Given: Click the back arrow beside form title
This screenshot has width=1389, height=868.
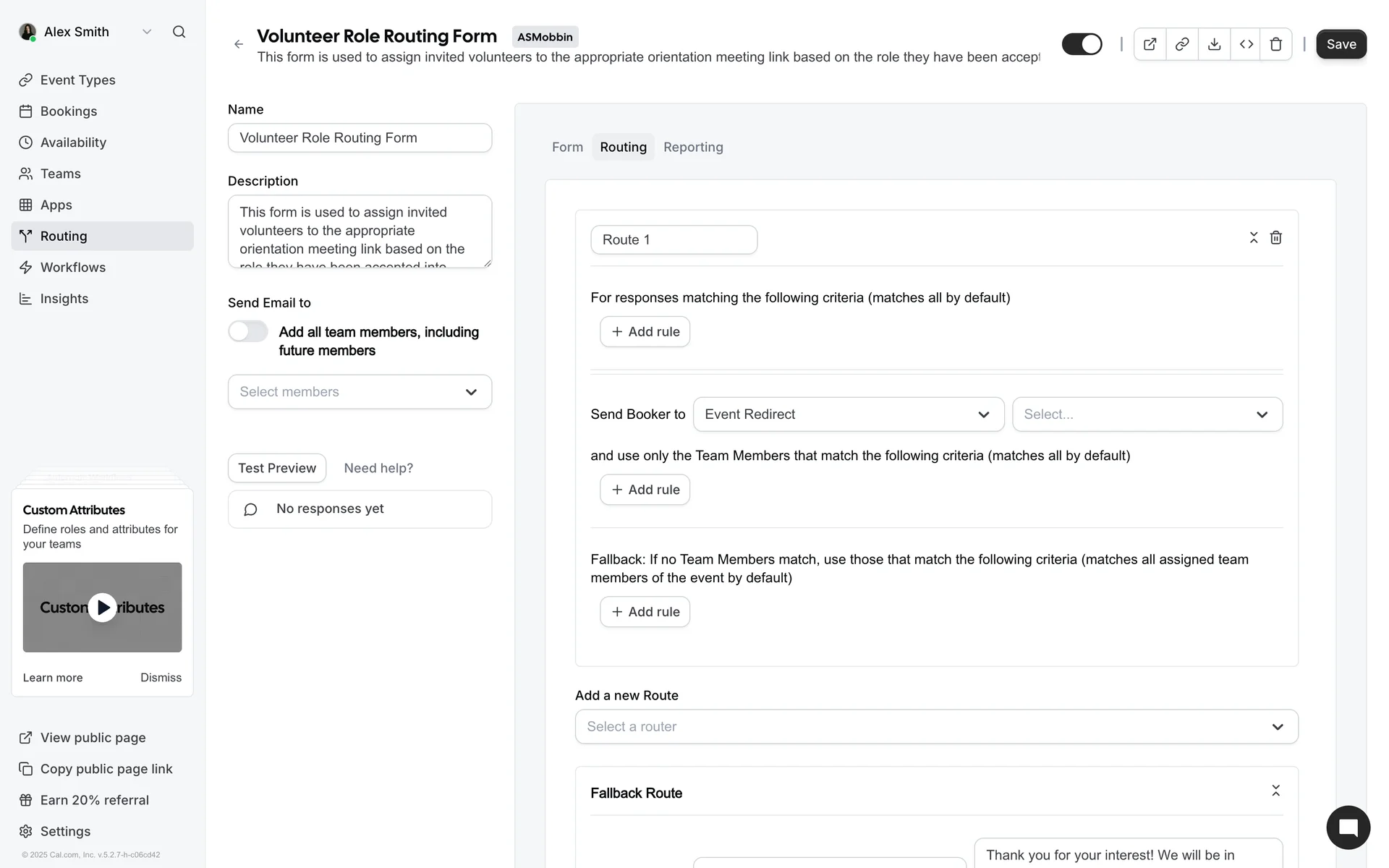Looking at the screenshot, I should click(x=239, y=44).
